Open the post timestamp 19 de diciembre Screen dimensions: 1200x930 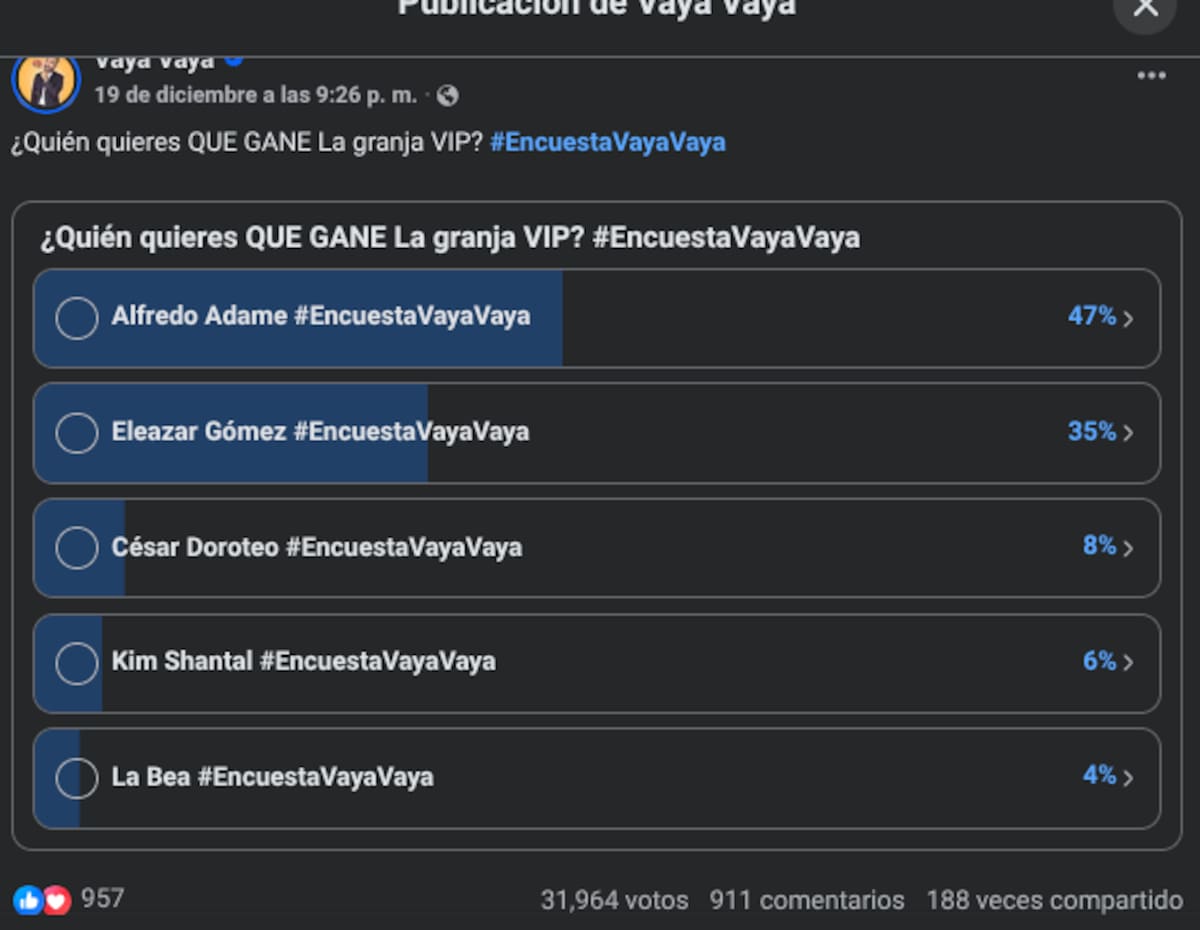tap(256, 95)
